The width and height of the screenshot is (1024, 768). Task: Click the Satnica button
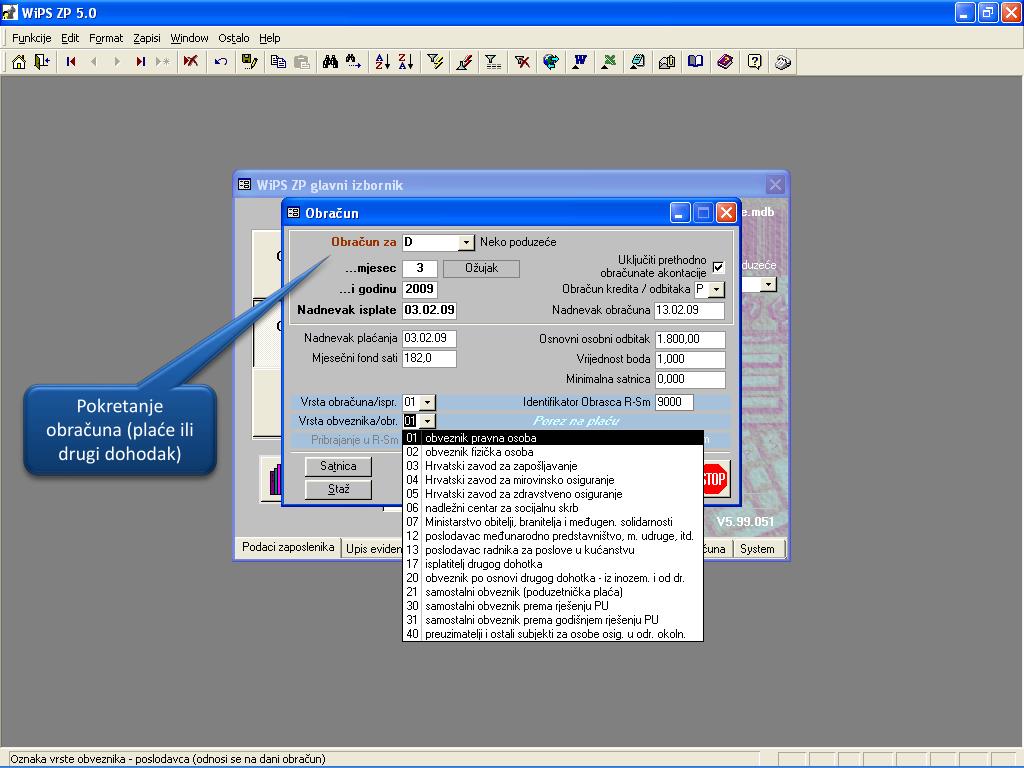pos(338,466)
